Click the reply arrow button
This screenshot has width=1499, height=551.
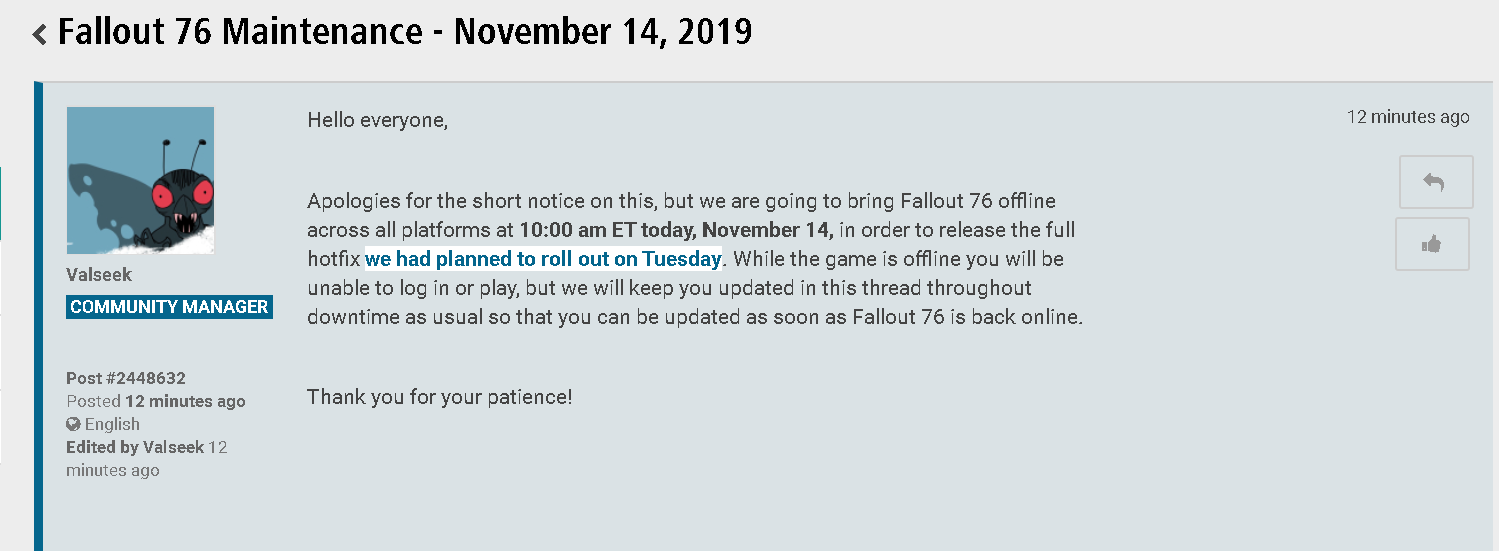[1435, 182]
